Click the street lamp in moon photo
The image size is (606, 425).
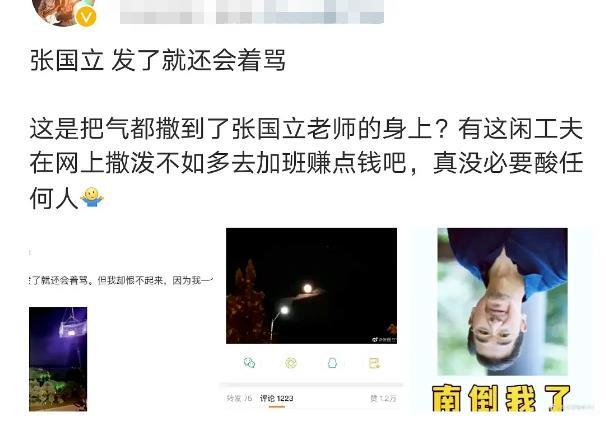point(281,323)
